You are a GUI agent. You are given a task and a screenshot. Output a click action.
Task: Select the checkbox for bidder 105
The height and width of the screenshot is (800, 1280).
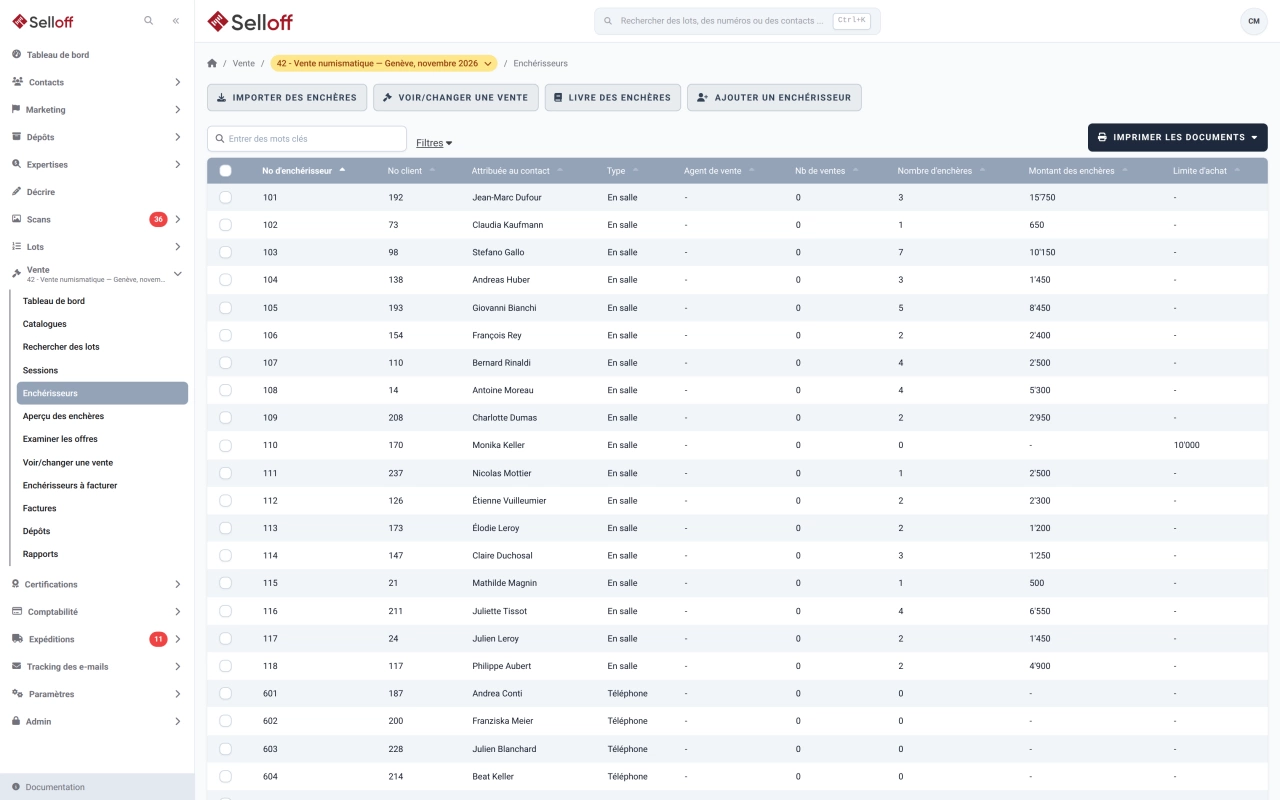(x=225, y=307)
